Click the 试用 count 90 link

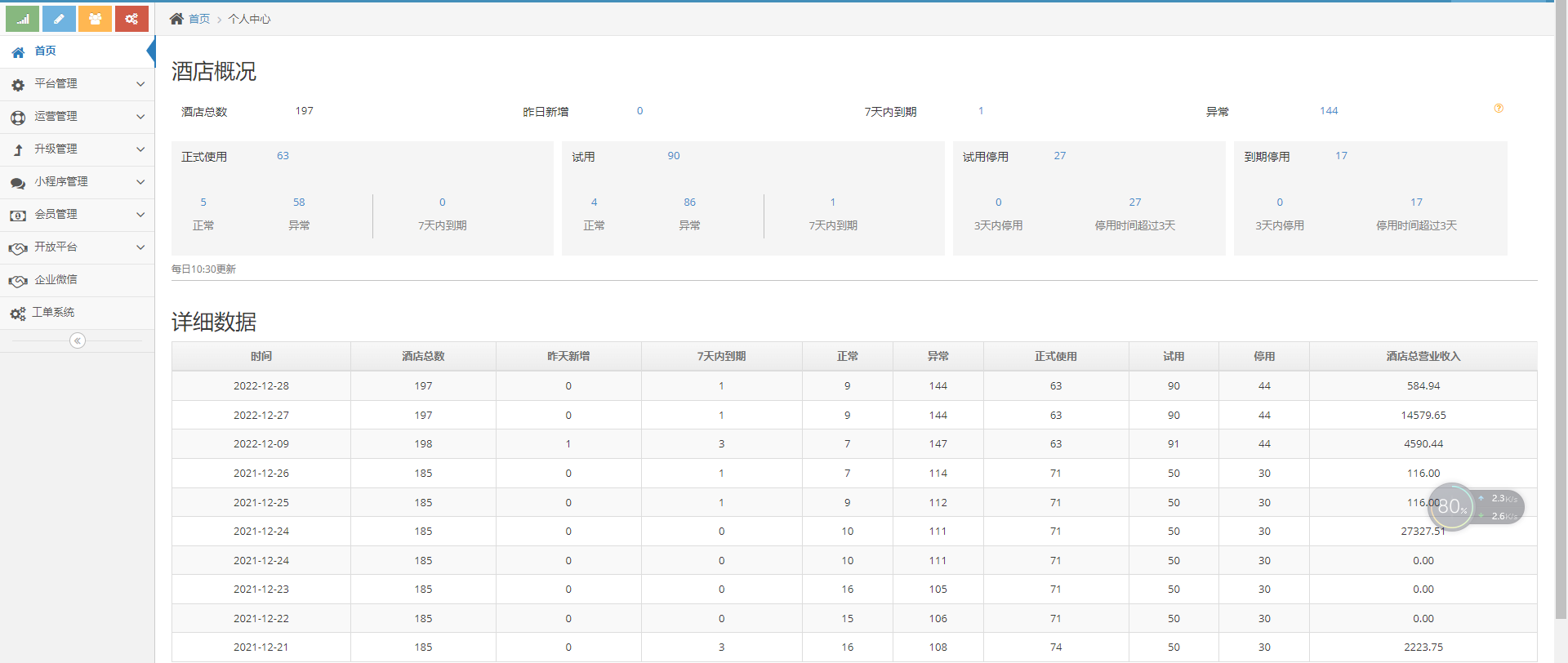pyautogui.click(x=674, y=156)
